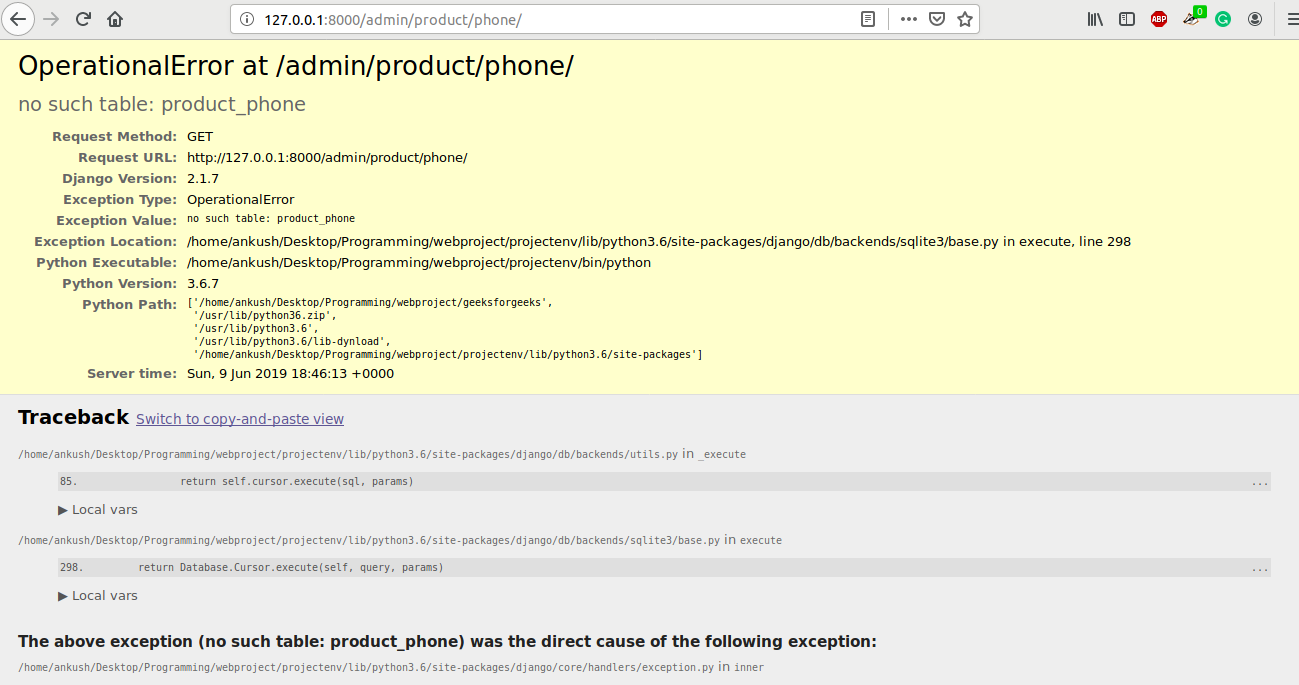Expand code context for line 298

pos(1259,568)
